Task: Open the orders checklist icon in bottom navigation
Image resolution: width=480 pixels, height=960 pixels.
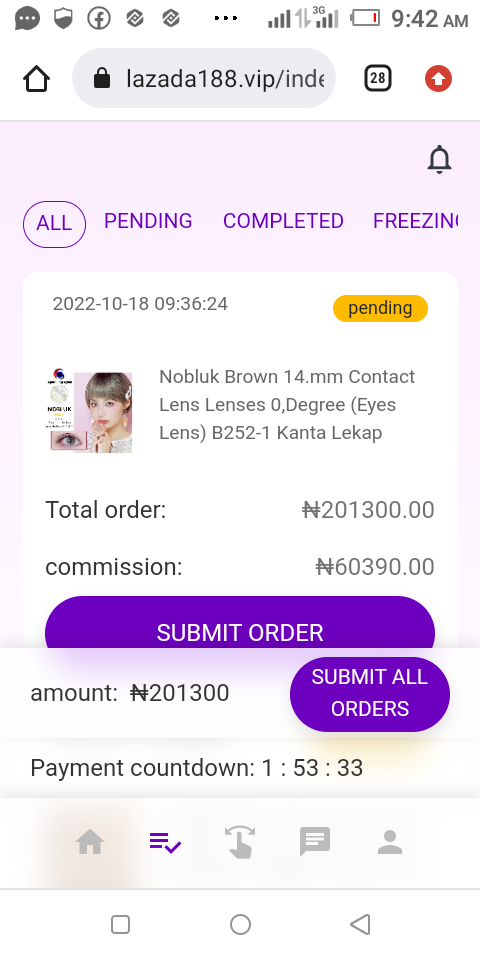Action: coord(165,842)
